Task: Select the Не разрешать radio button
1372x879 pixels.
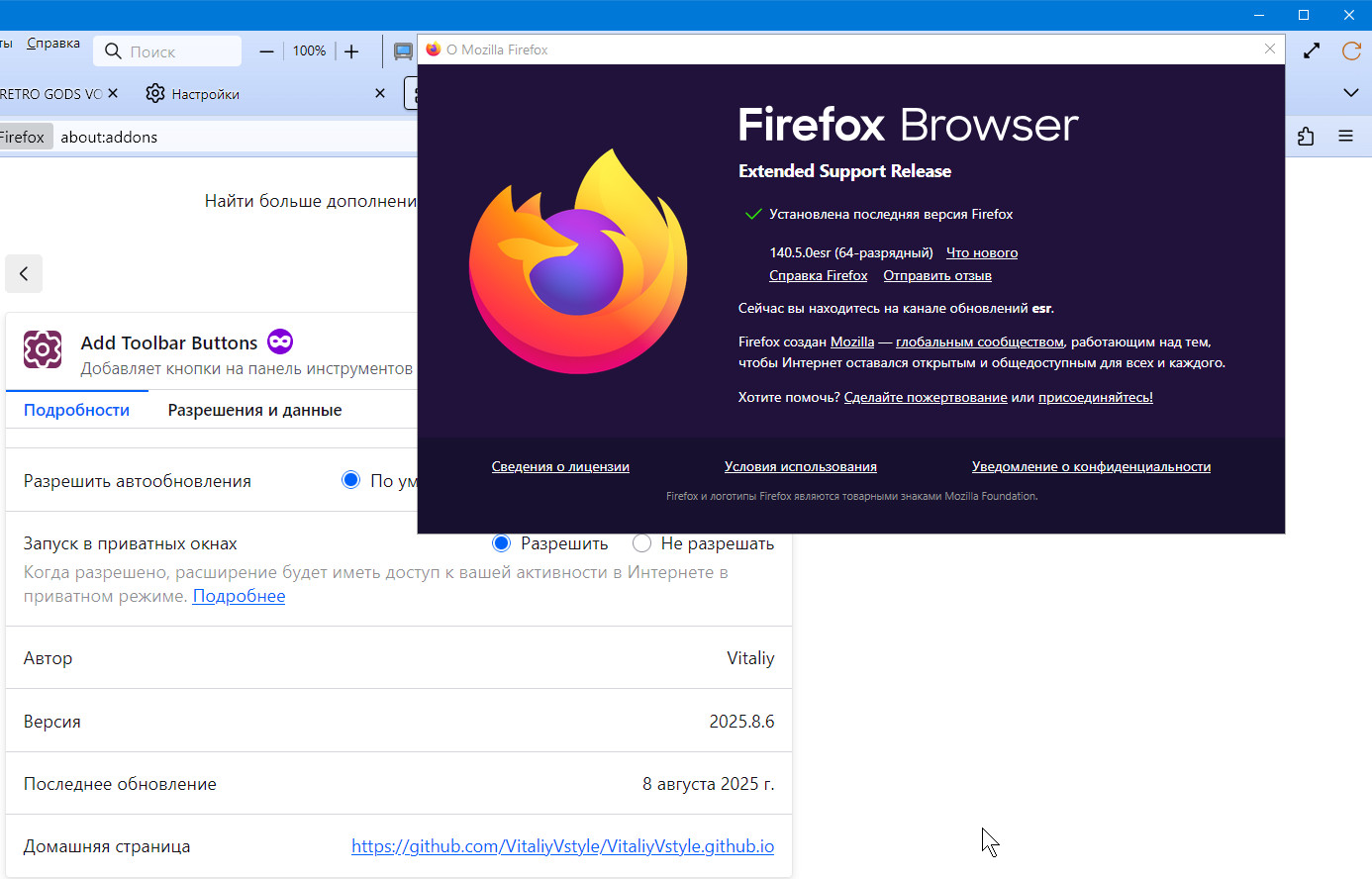Action: click(641, 543)
